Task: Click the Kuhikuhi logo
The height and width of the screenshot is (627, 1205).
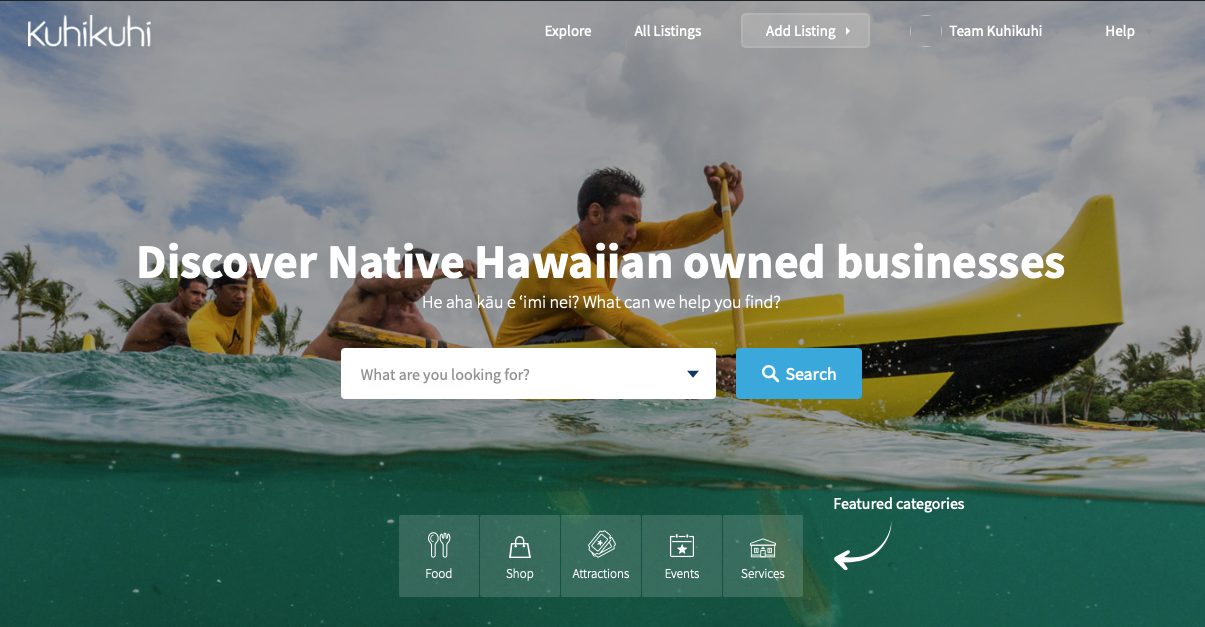Action: [x=89, y=32]
